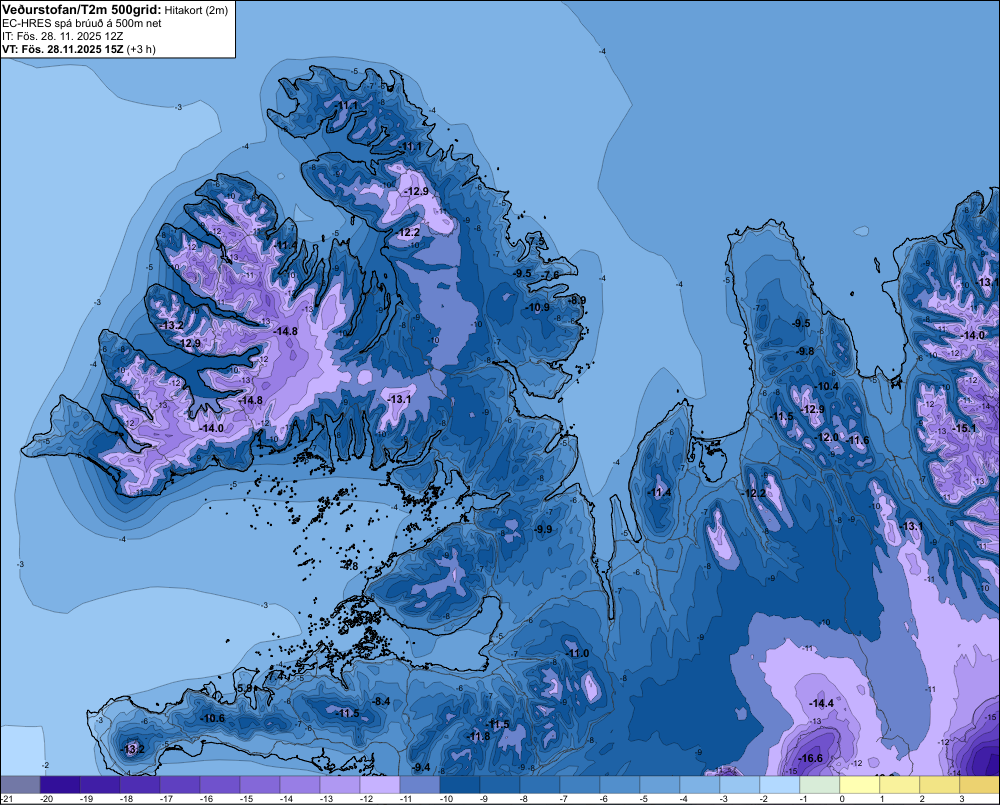The image size is (1000, 805).
Task: Select the legend swatch between -6 and -5
Action: (620, 784)
